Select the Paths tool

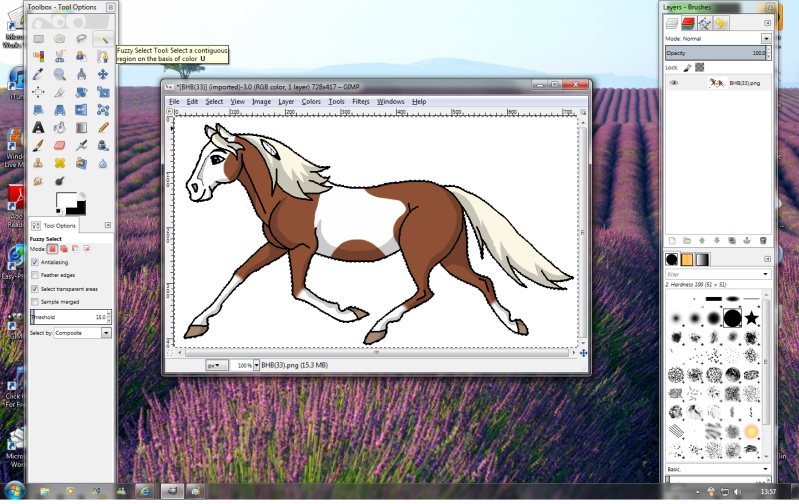coord(103,57)
